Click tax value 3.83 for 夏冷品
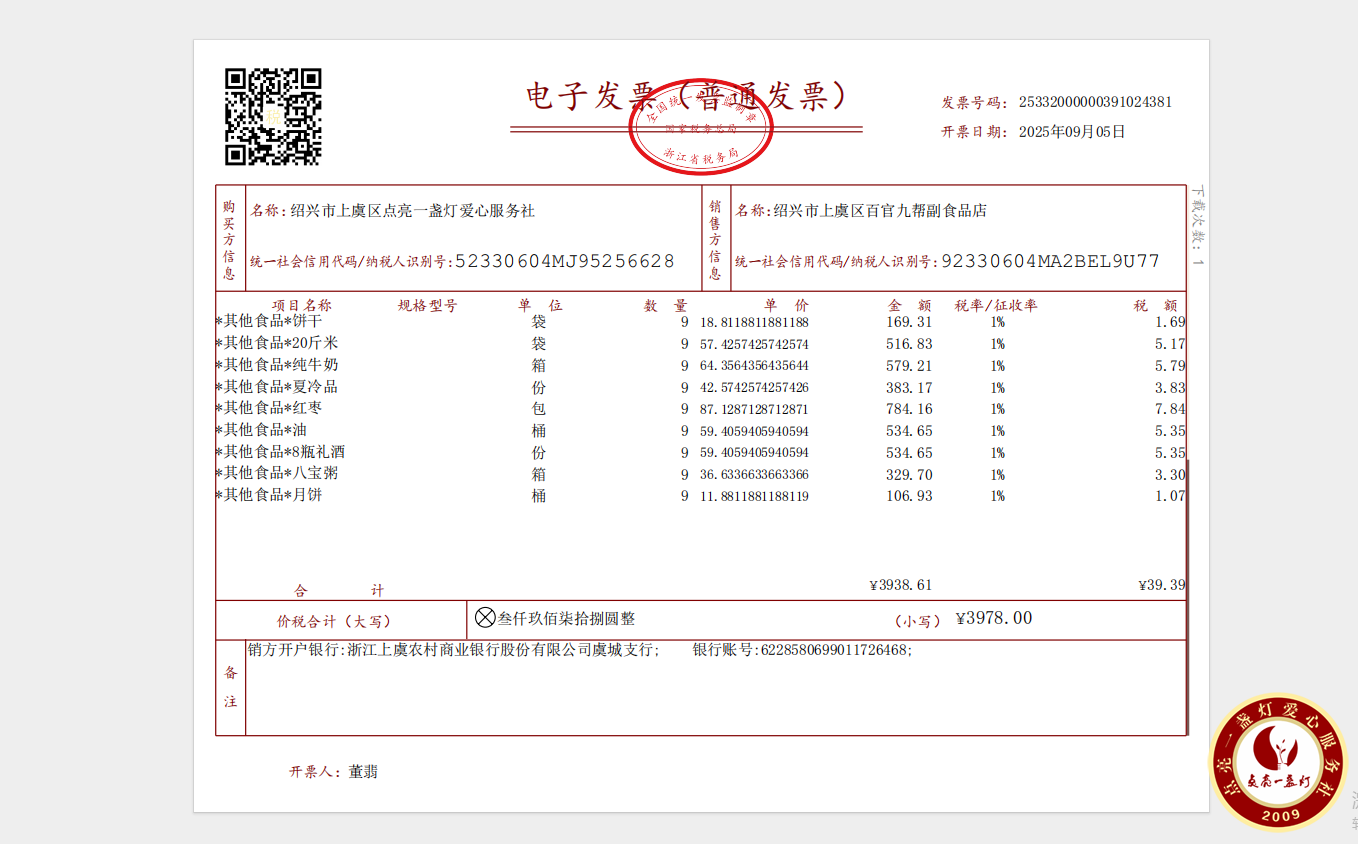 click(x=1170, y=388)
